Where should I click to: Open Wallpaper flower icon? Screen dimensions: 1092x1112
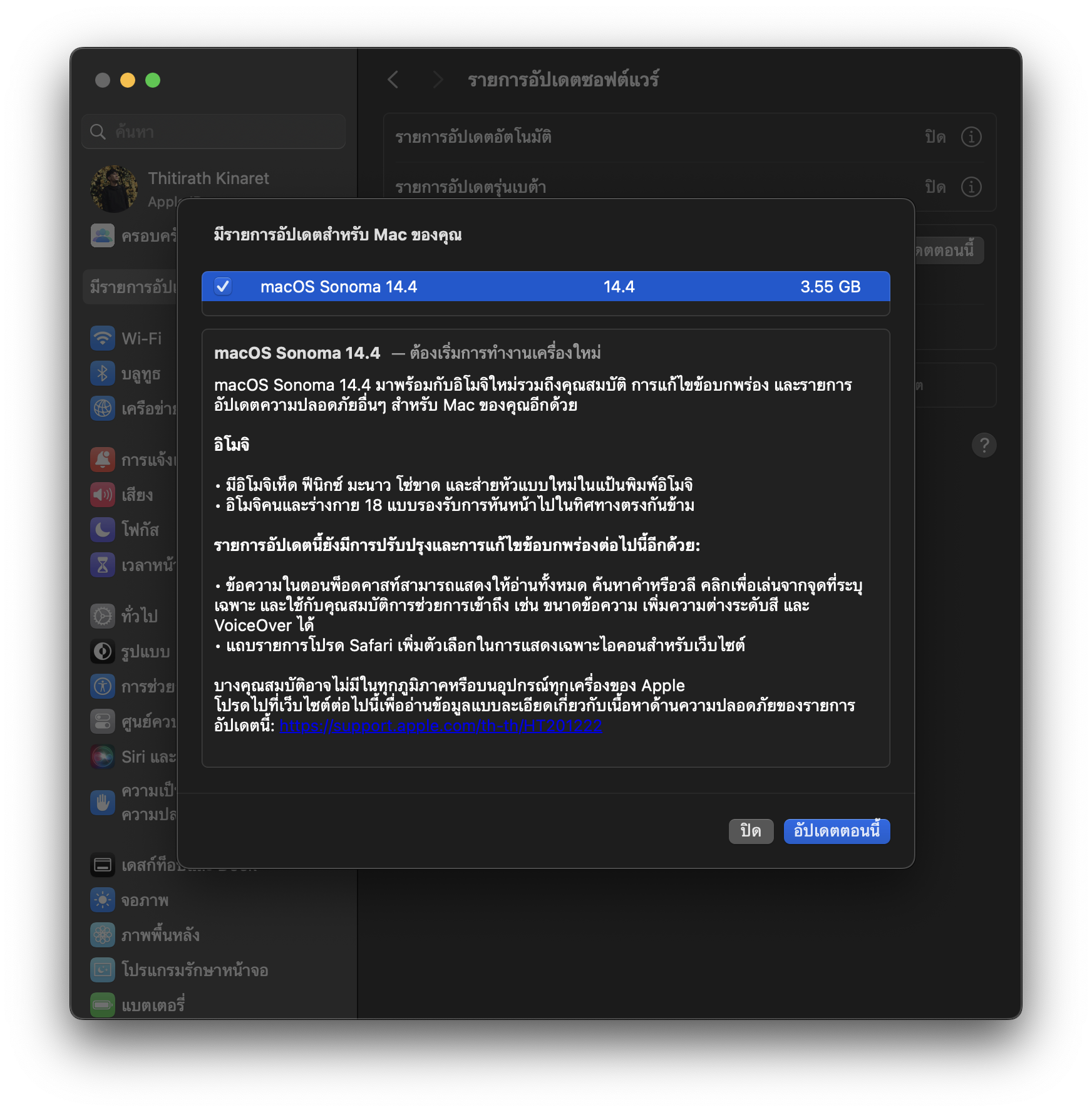coord(103,935)
